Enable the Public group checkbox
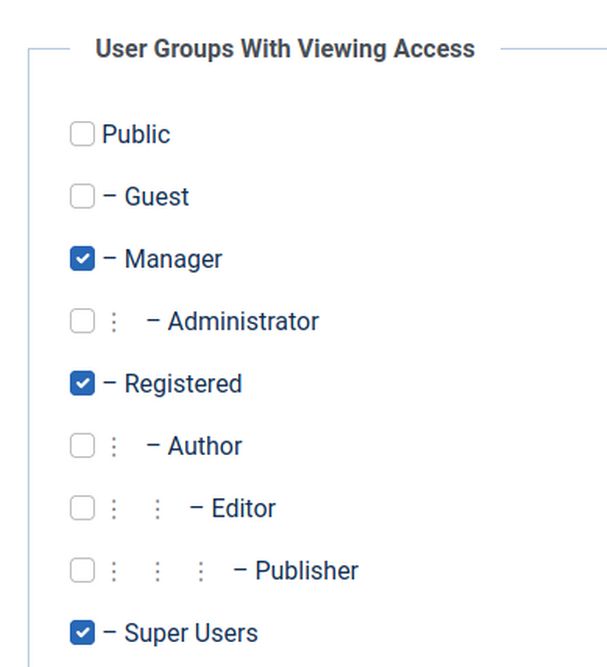Viewport: 607px width, 667px height. coord(82,134)
